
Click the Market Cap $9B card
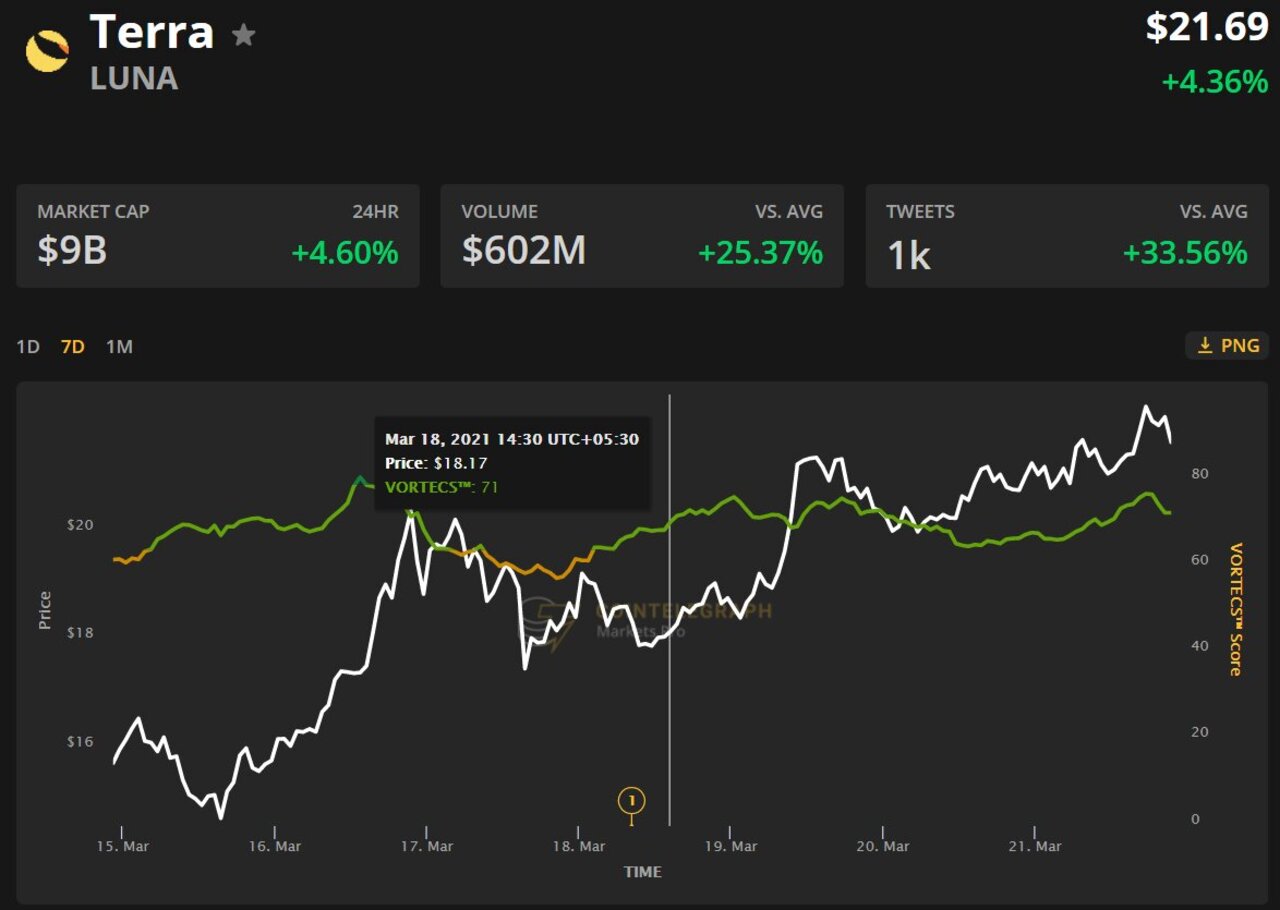(x=217, y=236)
